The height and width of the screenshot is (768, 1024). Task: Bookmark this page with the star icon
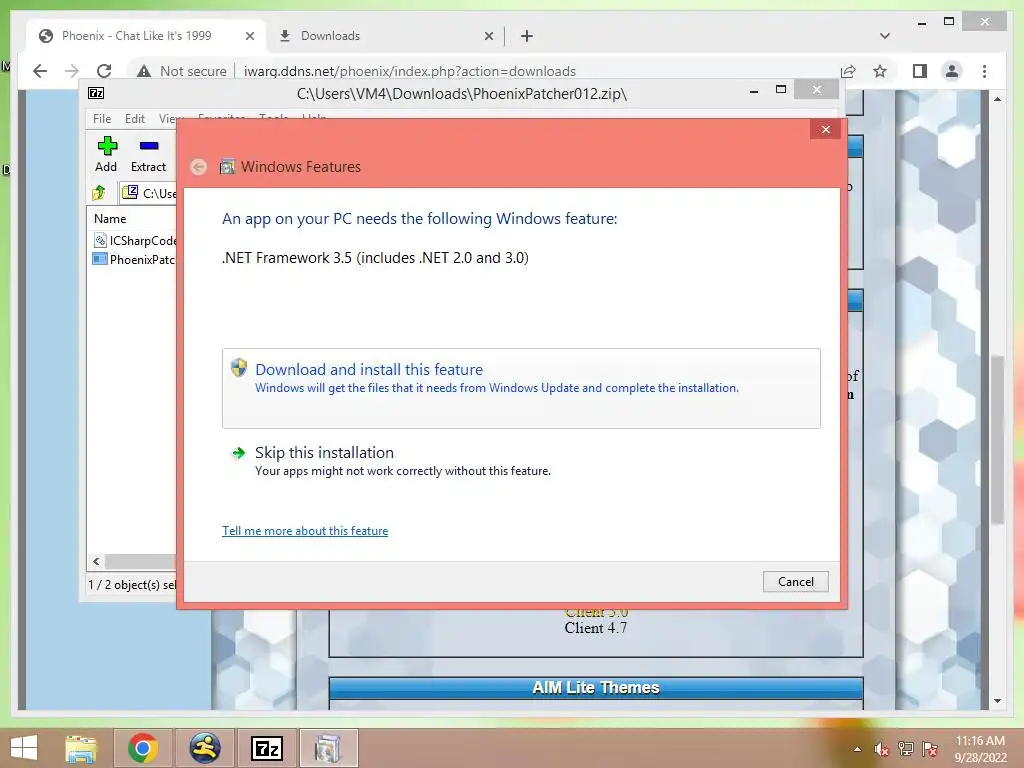tap(880, 71)
